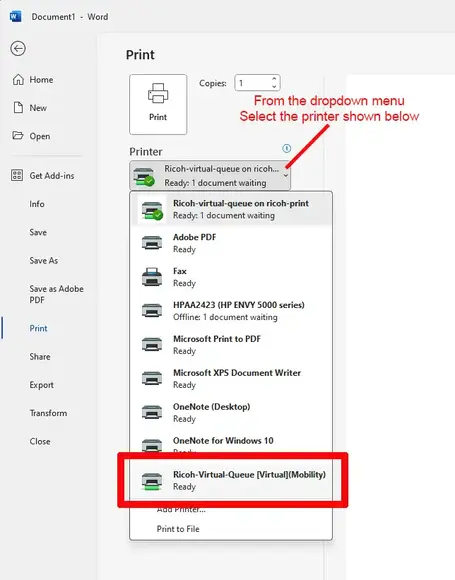Click Save in the sidebar

(38, 232)
